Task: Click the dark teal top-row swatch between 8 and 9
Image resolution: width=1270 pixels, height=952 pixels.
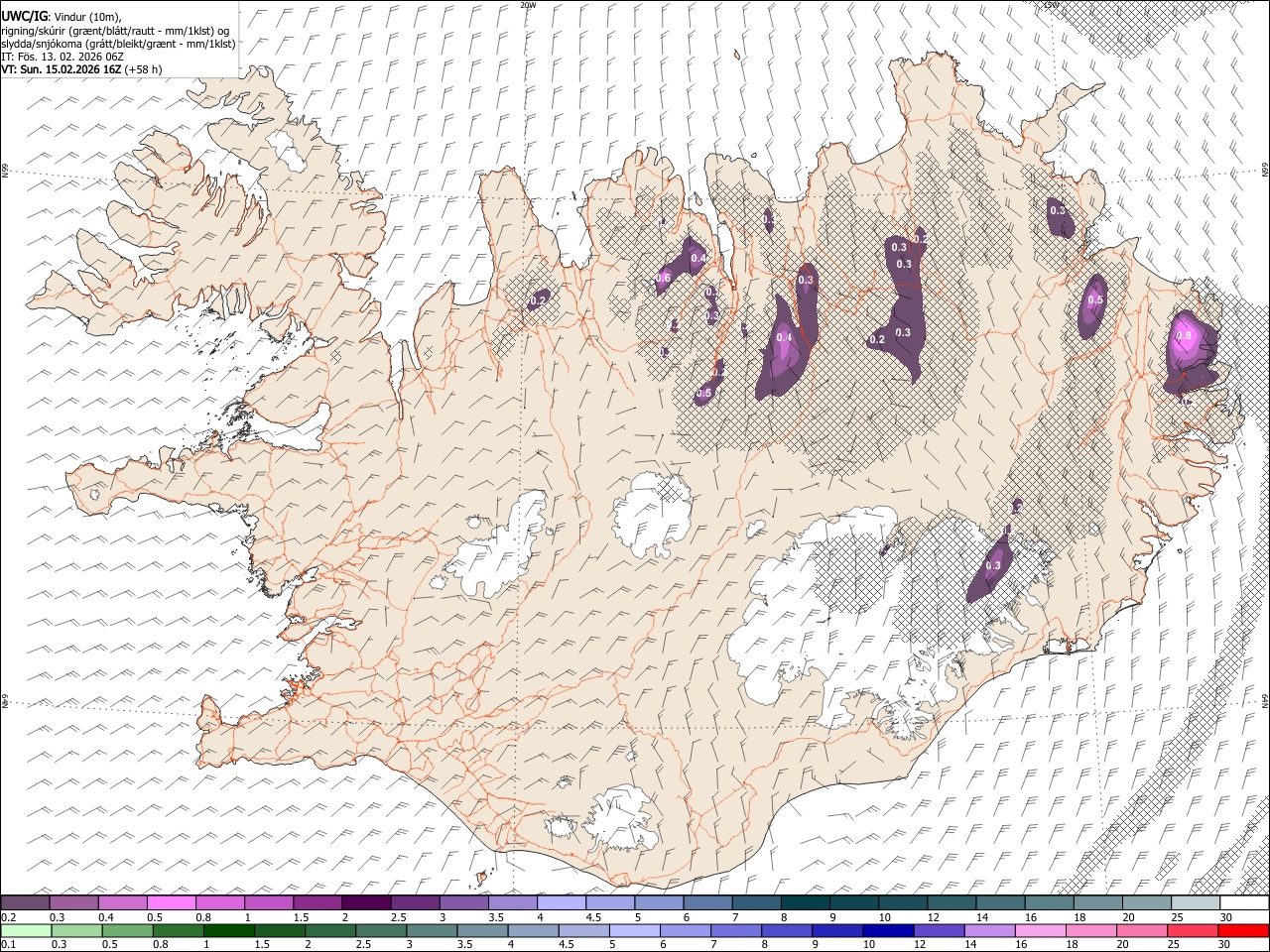Action: coord(805,902)
